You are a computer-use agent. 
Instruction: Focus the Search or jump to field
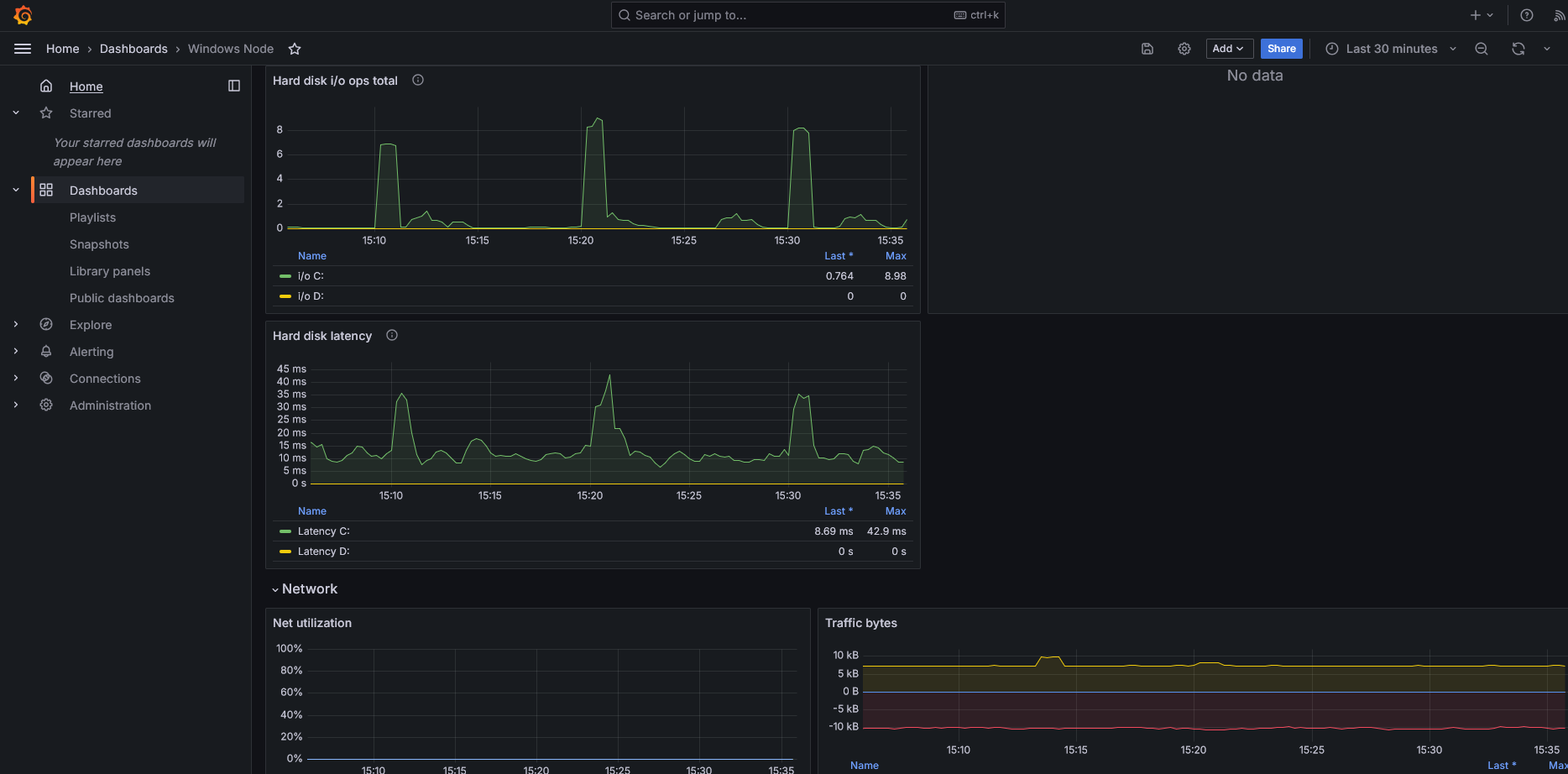tap(808, 15)
